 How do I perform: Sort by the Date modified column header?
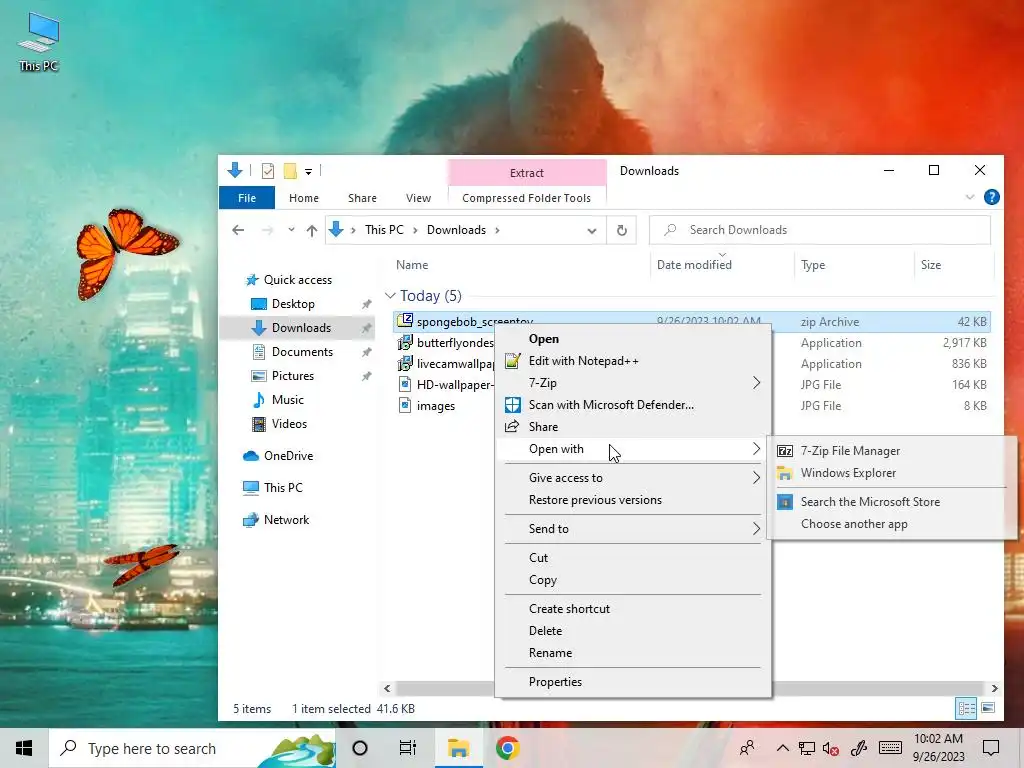[x=694, y=265]
